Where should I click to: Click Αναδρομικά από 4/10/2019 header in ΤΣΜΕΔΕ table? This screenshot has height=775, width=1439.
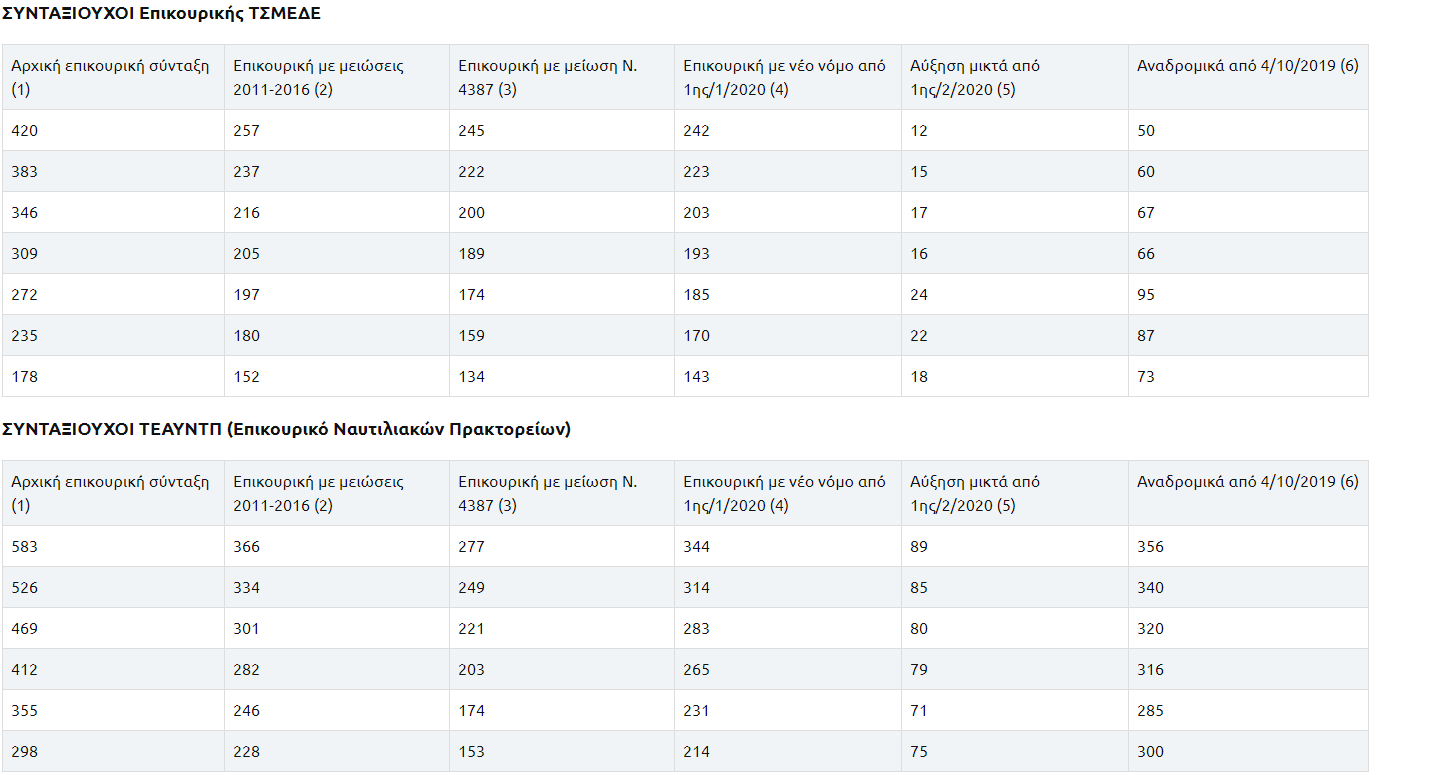pos(1247,66)
